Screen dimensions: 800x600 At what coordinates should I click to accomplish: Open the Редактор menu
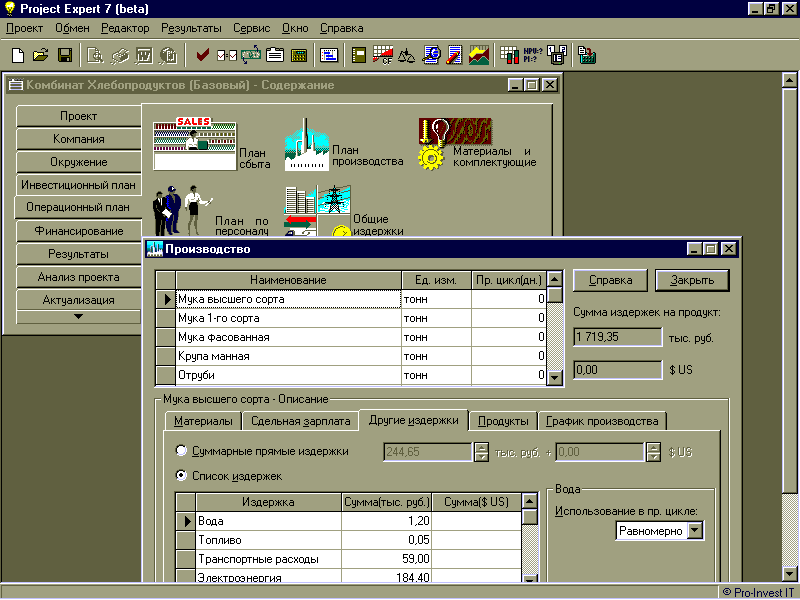[125, 28]
